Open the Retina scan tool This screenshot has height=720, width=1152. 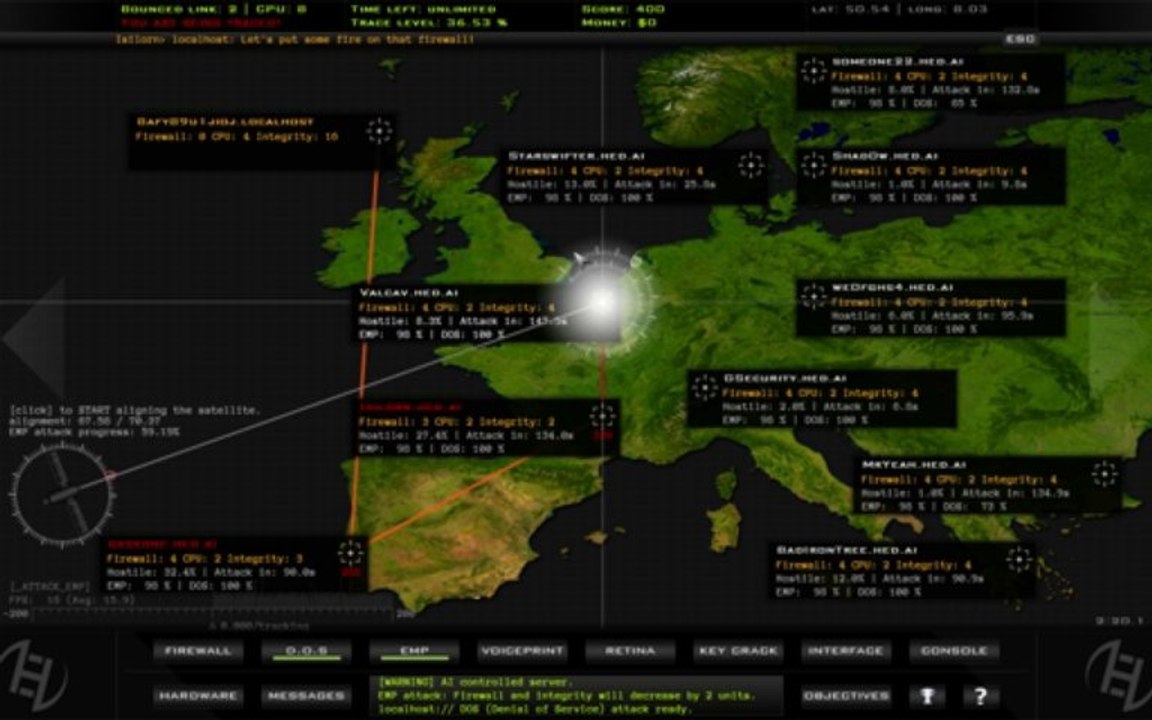click(630, 651)
